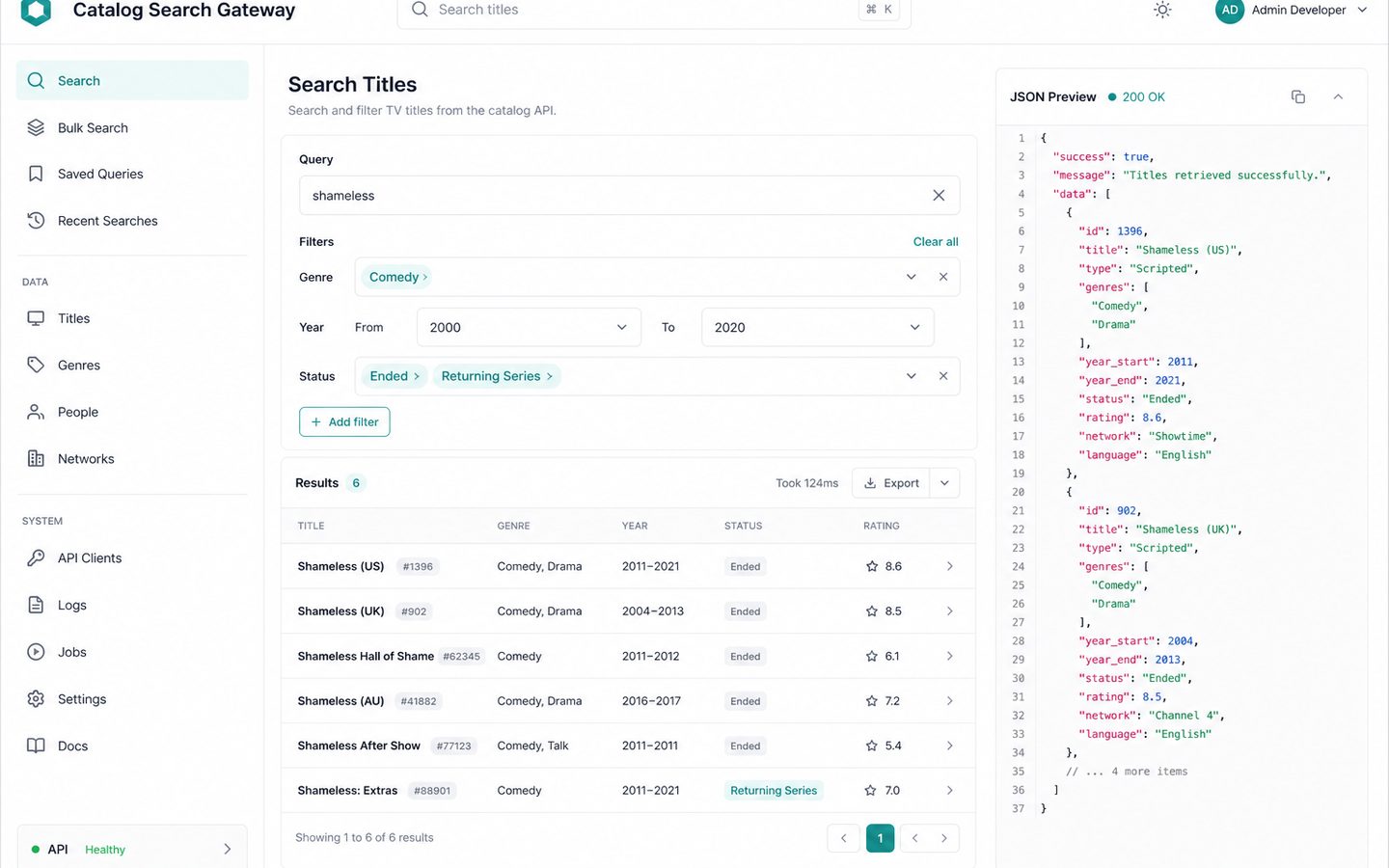Click the 200 OK status indicator
The height and width of the screenshot is (868, 1389).
point(1137,96)
